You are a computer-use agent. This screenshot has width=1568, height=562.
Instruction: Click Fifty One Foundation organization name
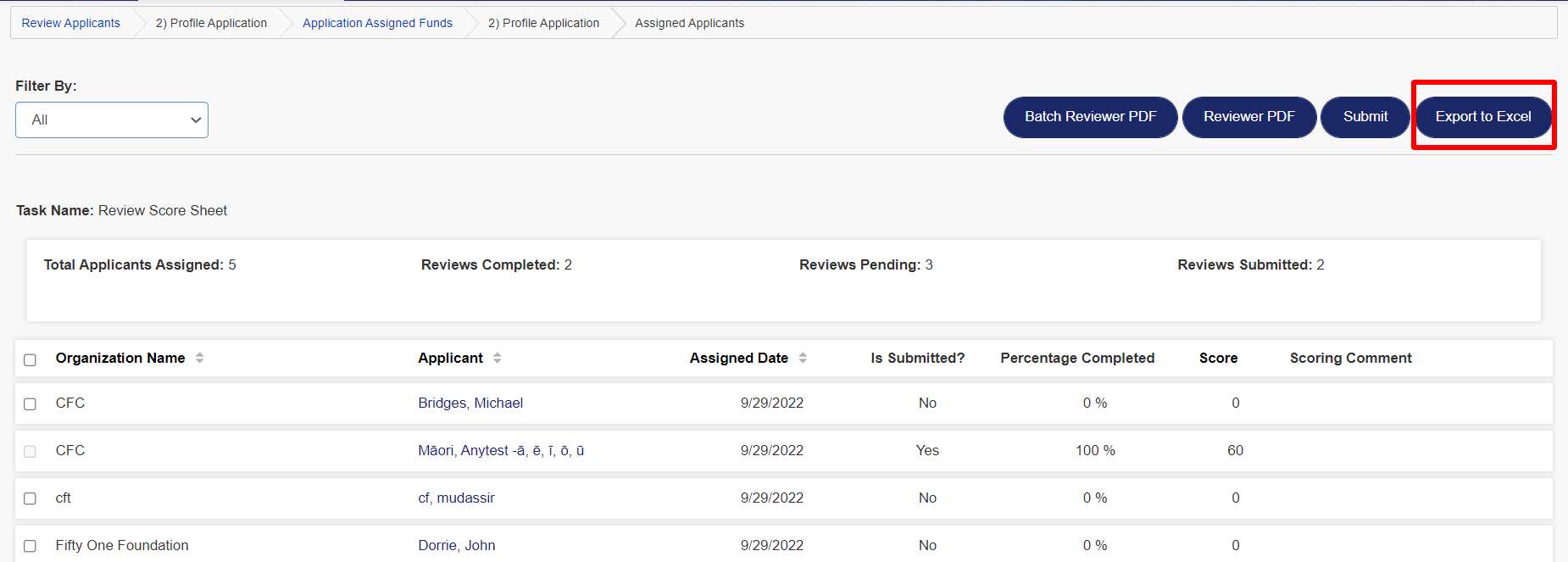click(x=122, y=545)
